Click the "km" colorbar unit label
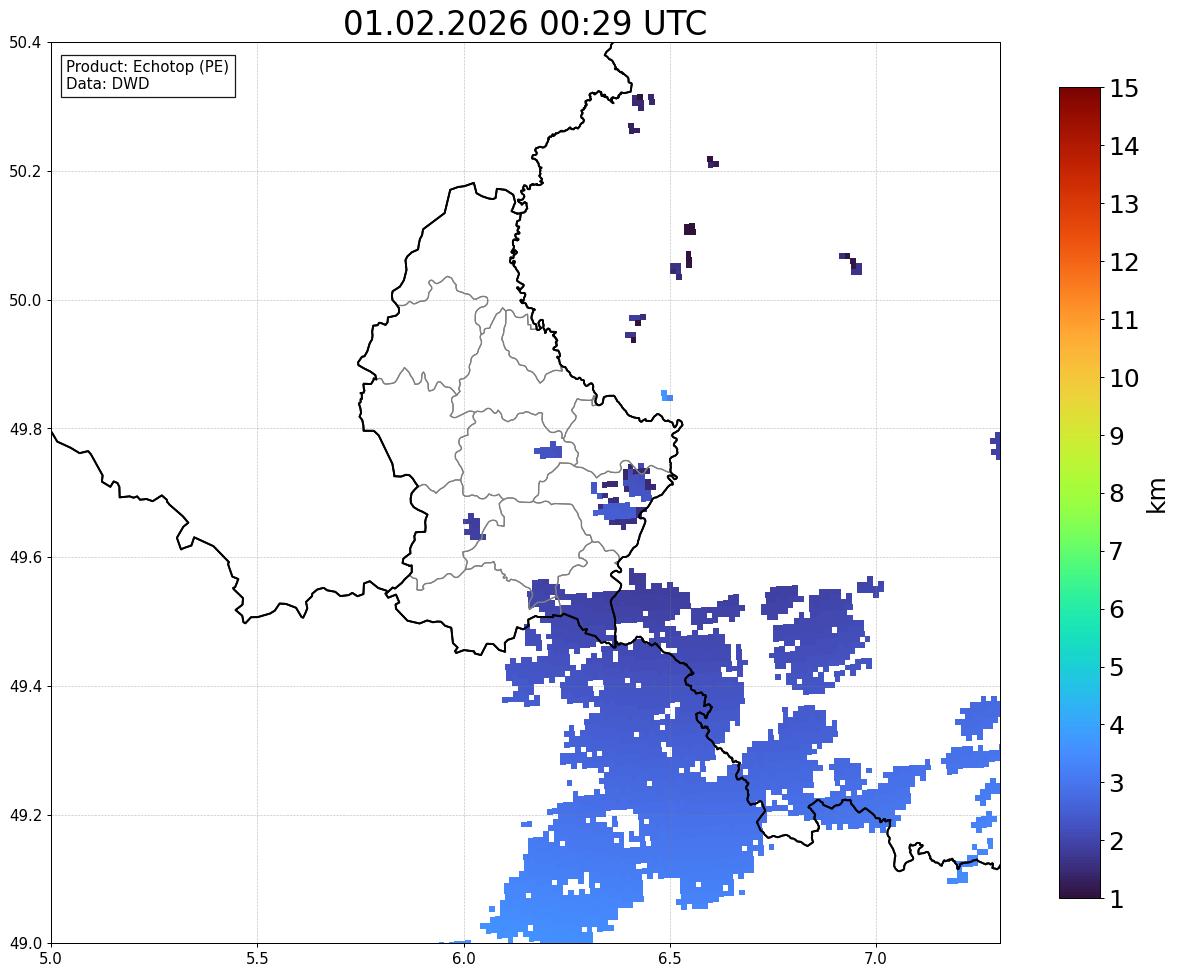1178x976 pixels. (x=1157, y=494)
